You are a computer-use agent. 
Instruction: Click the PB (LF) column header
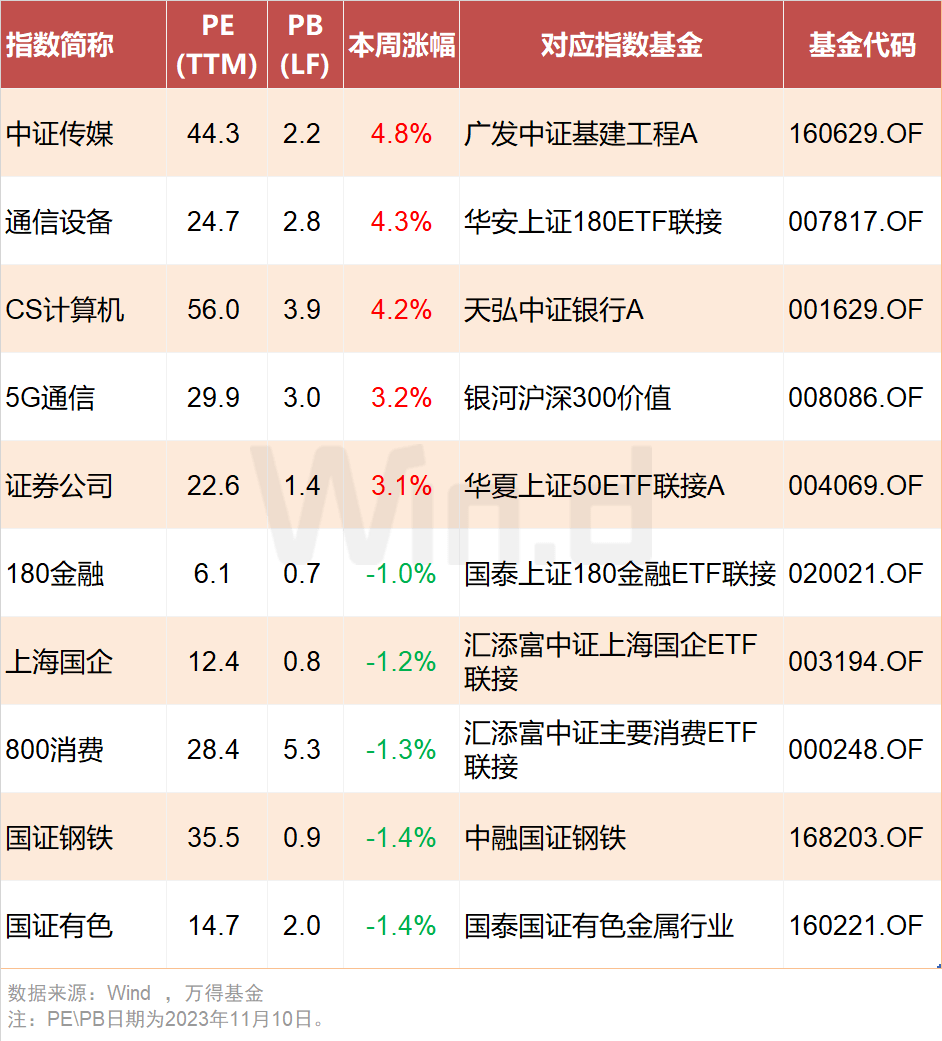[x=305, y=45]
